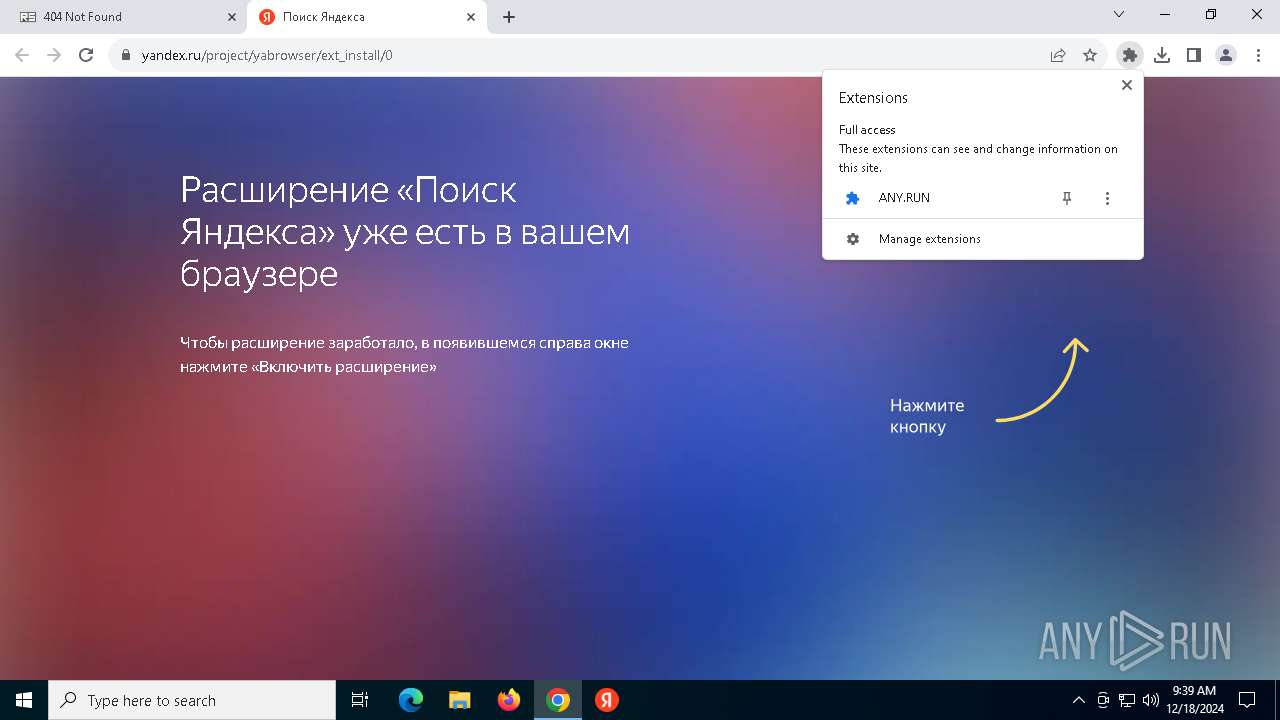
Task: Open the side panel
Action: [x=1194, y=55]
